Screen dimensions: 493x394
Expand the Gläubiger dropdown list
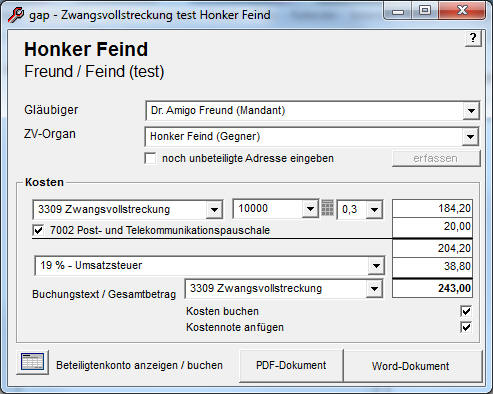[x=471, y=111]
